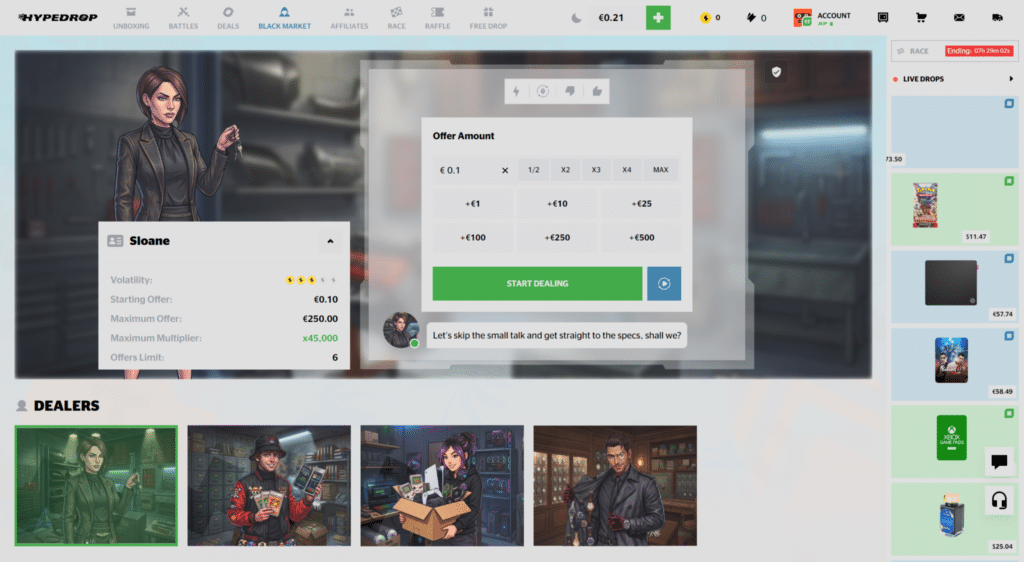Viewport: 1024px width, 562px height.
Task: Open the Free Drop page
Action: pyautogui.click(x=488, y=18)
